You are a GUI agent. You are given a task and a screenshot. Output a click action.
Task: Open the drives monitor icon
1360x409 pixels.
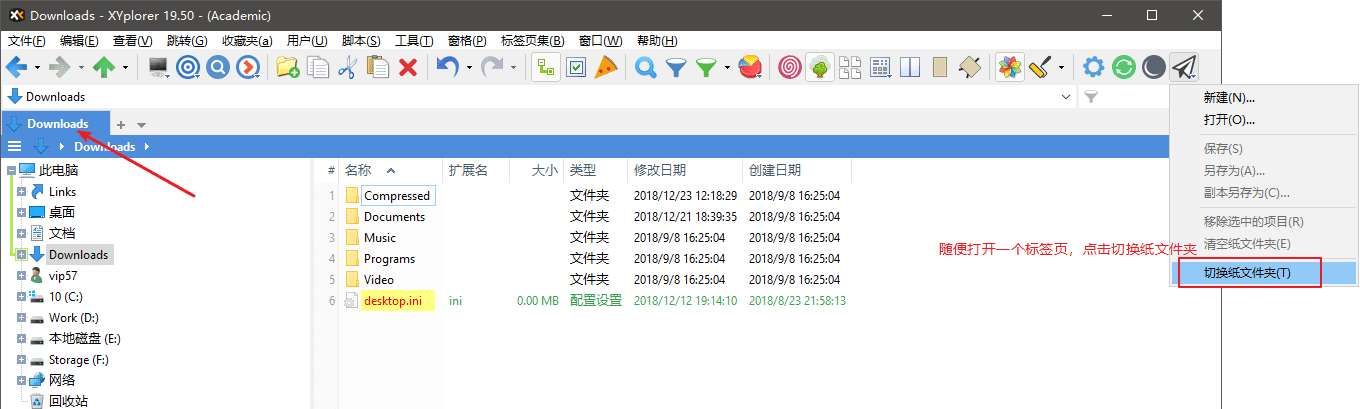(158, 67)
